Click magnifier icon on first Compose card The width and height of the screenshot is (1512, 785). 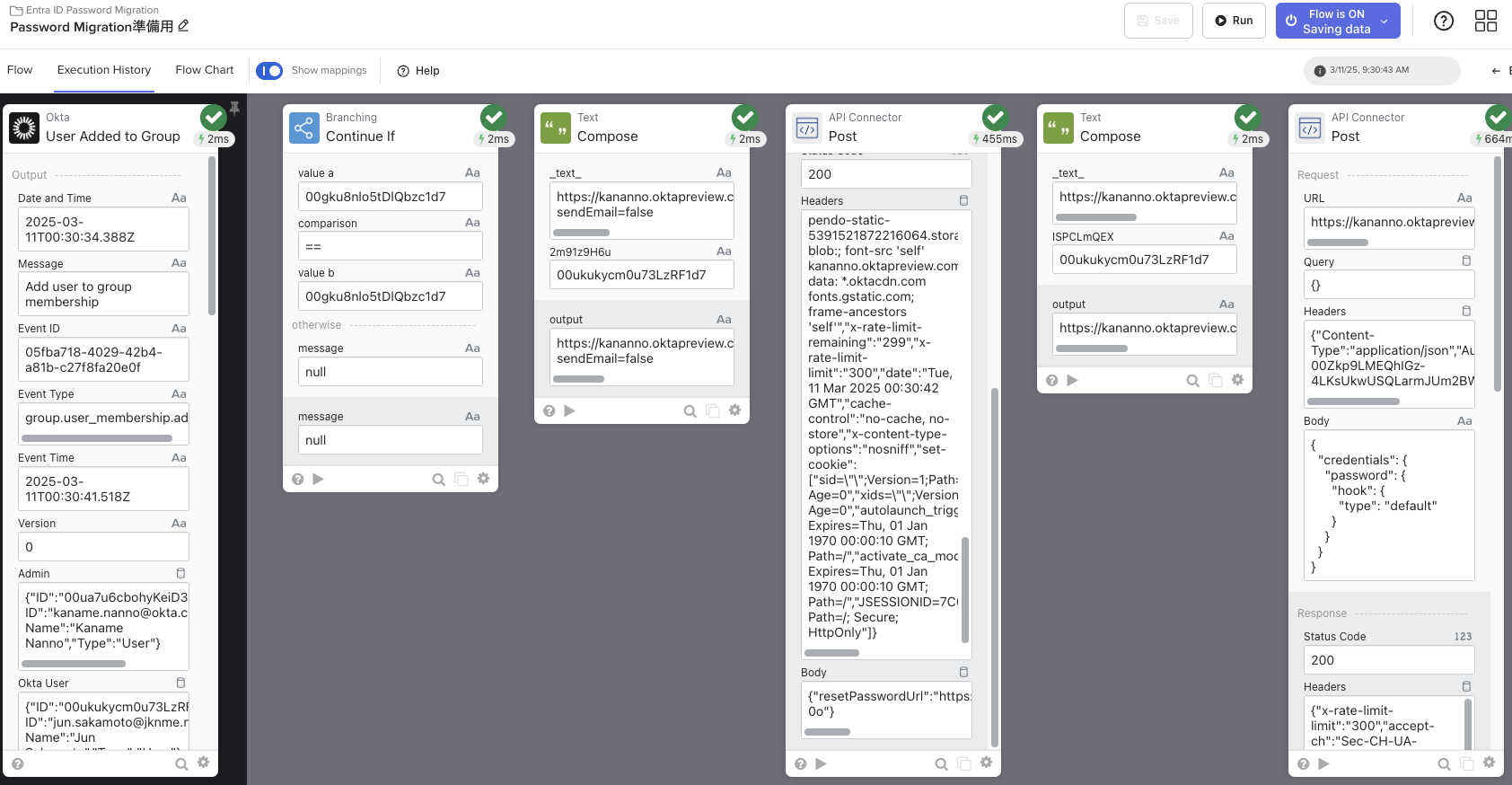click(x=690, y=410)
